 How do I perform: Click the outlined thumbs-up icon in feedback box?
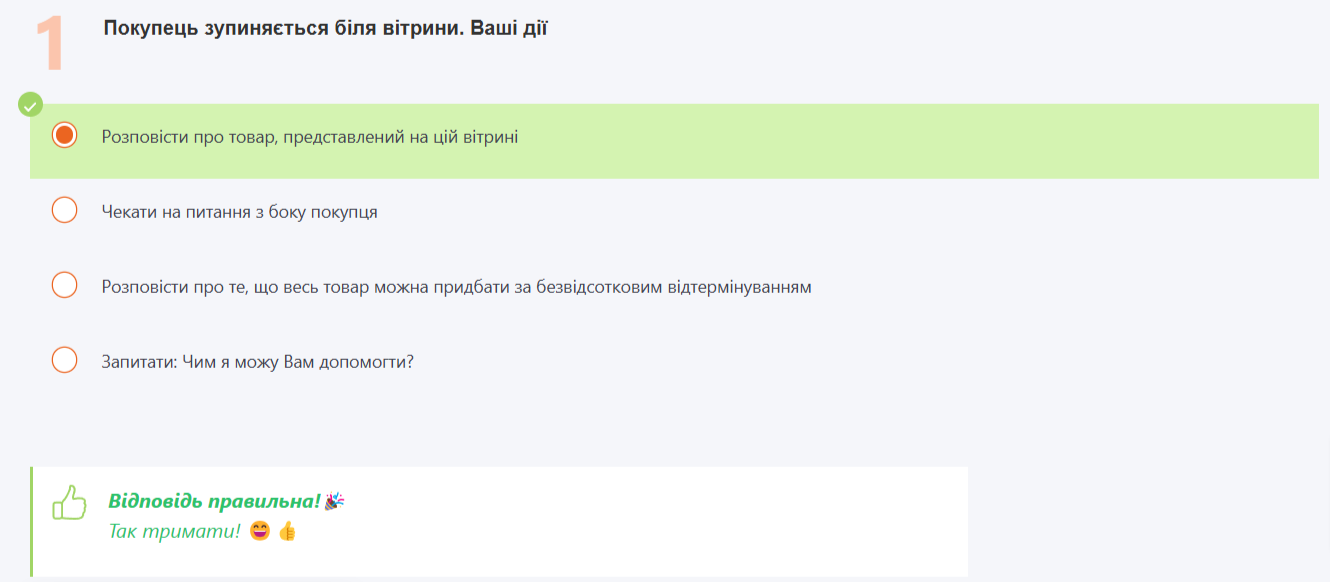coord(69,503)
